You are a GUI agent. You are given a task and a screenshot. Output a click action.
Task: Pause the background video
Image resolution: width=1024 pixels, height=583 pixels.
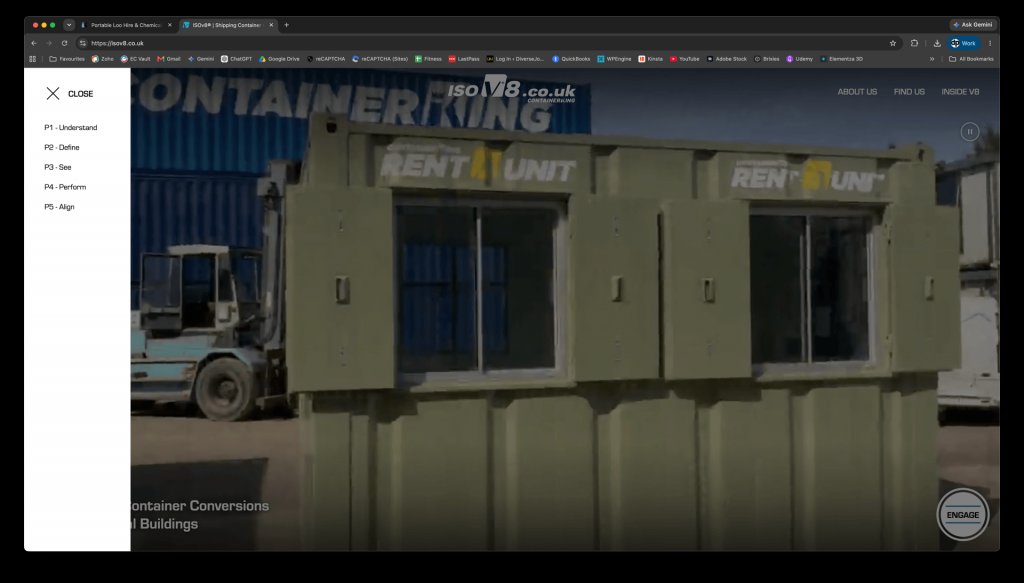(x=970, y=132)
